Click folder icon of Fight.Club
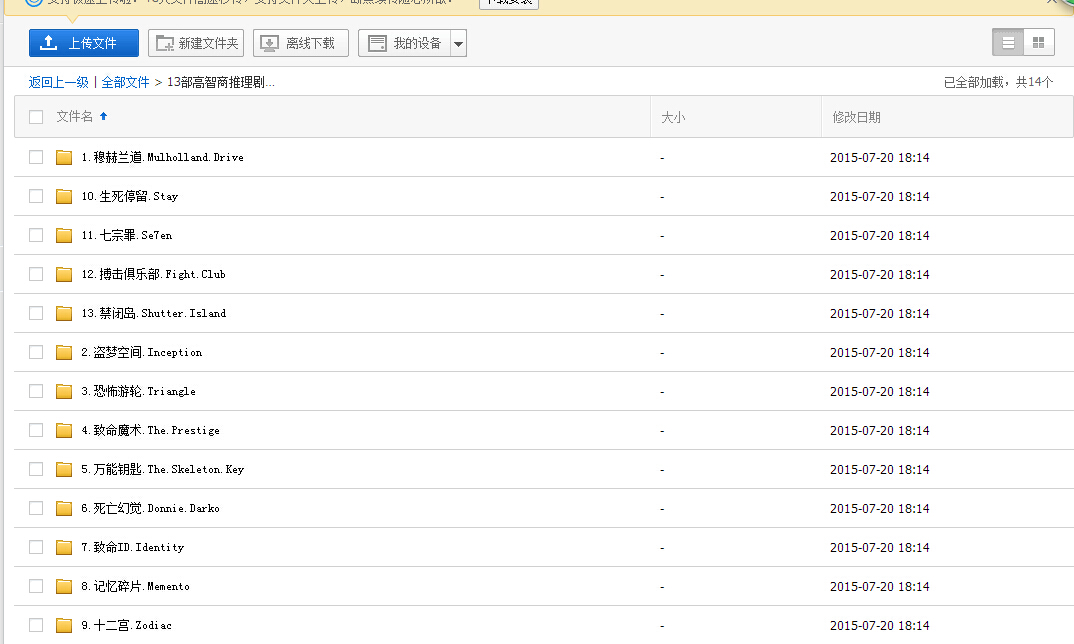Screen dimensions: 1074x644 (x=64, y=275)
